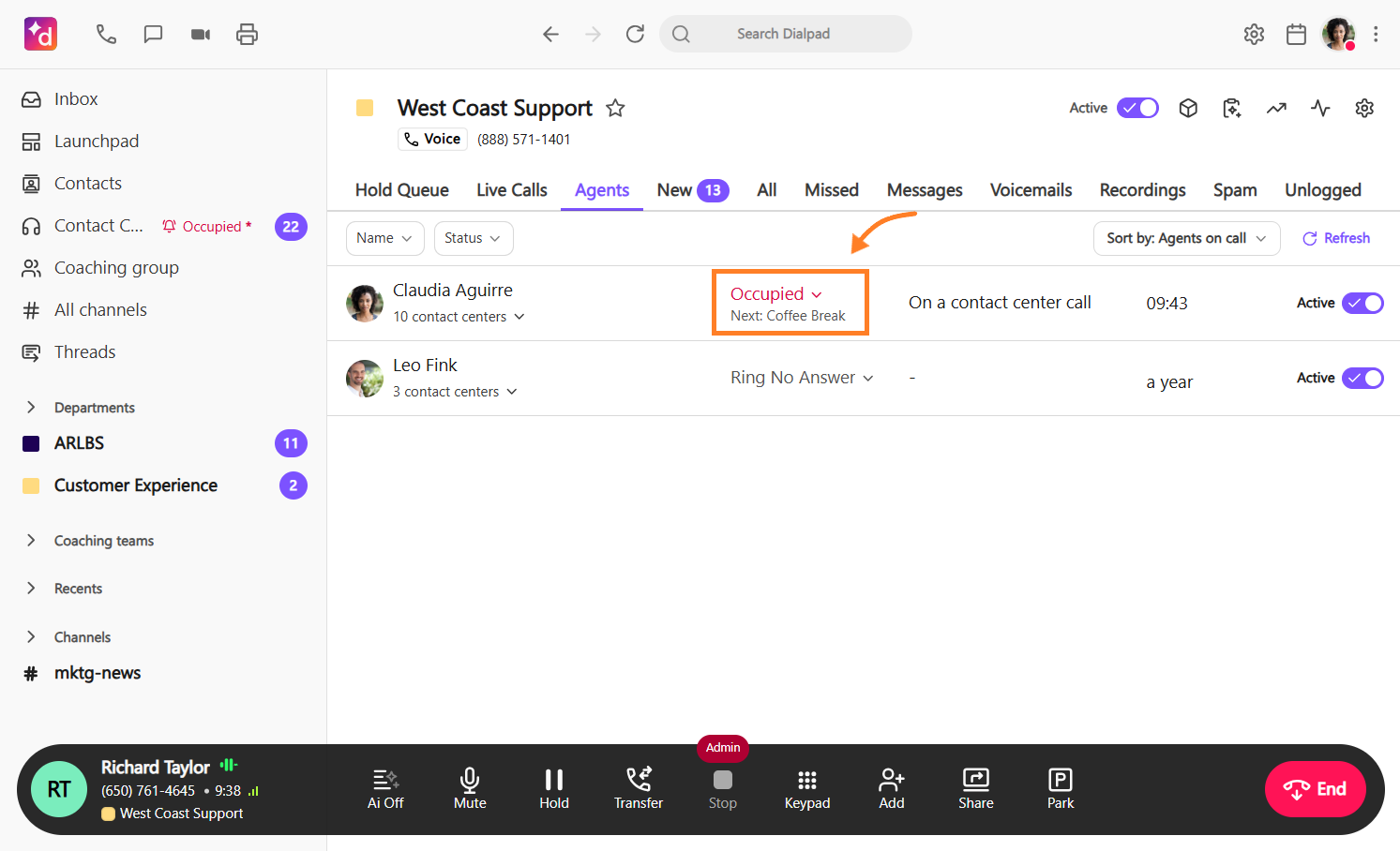Open the AI scorecard document icon

[1232, 108]
